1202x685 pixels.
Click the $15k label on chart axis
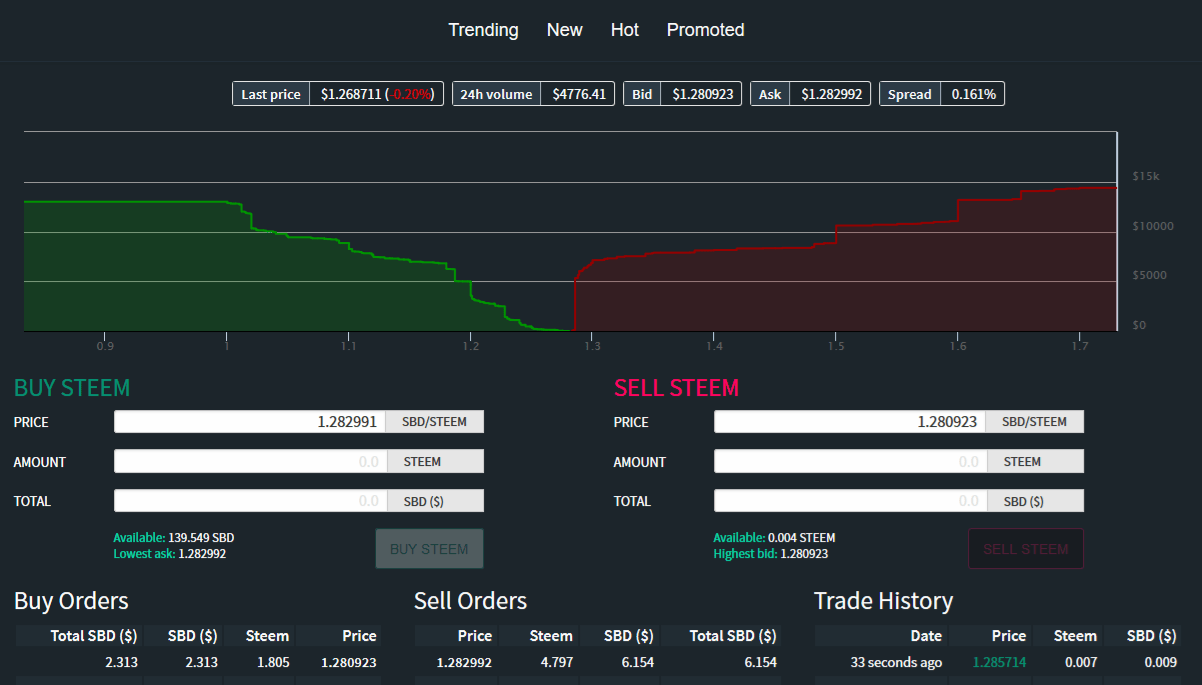[x=1146, y=176]
